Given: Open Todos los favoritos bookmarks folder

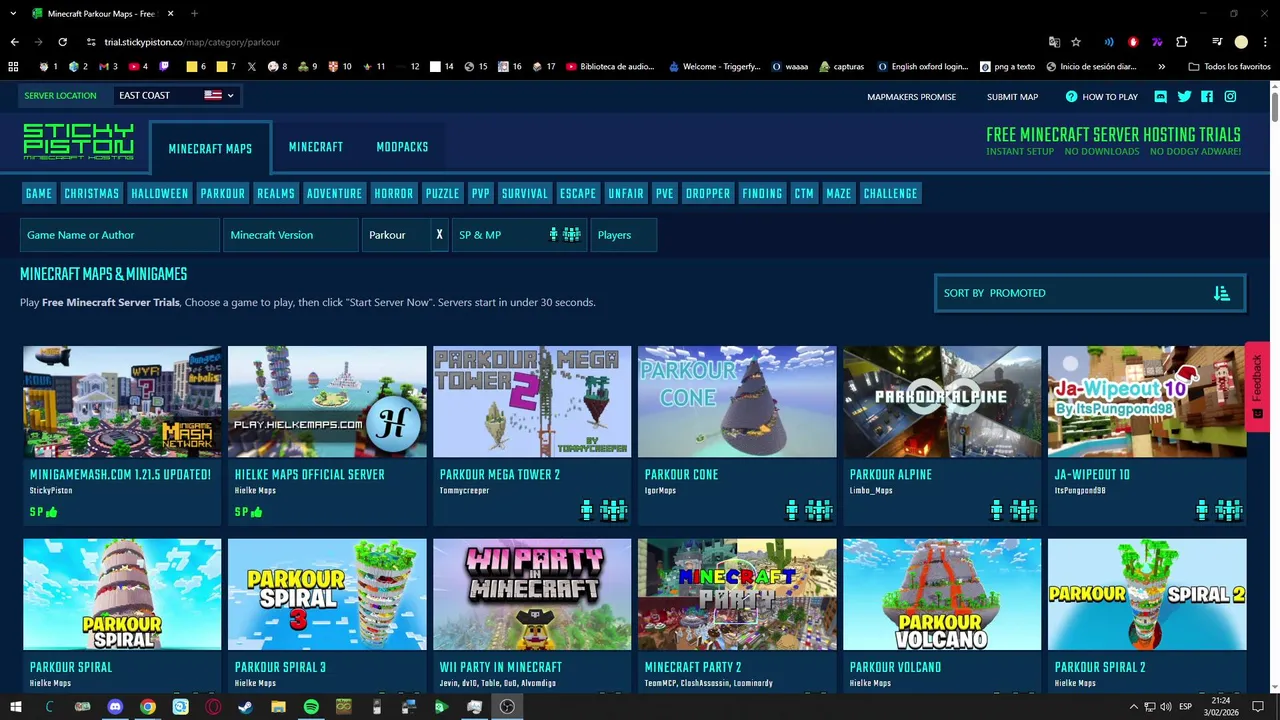Looking at the screenshot, I should (1229, 67).
